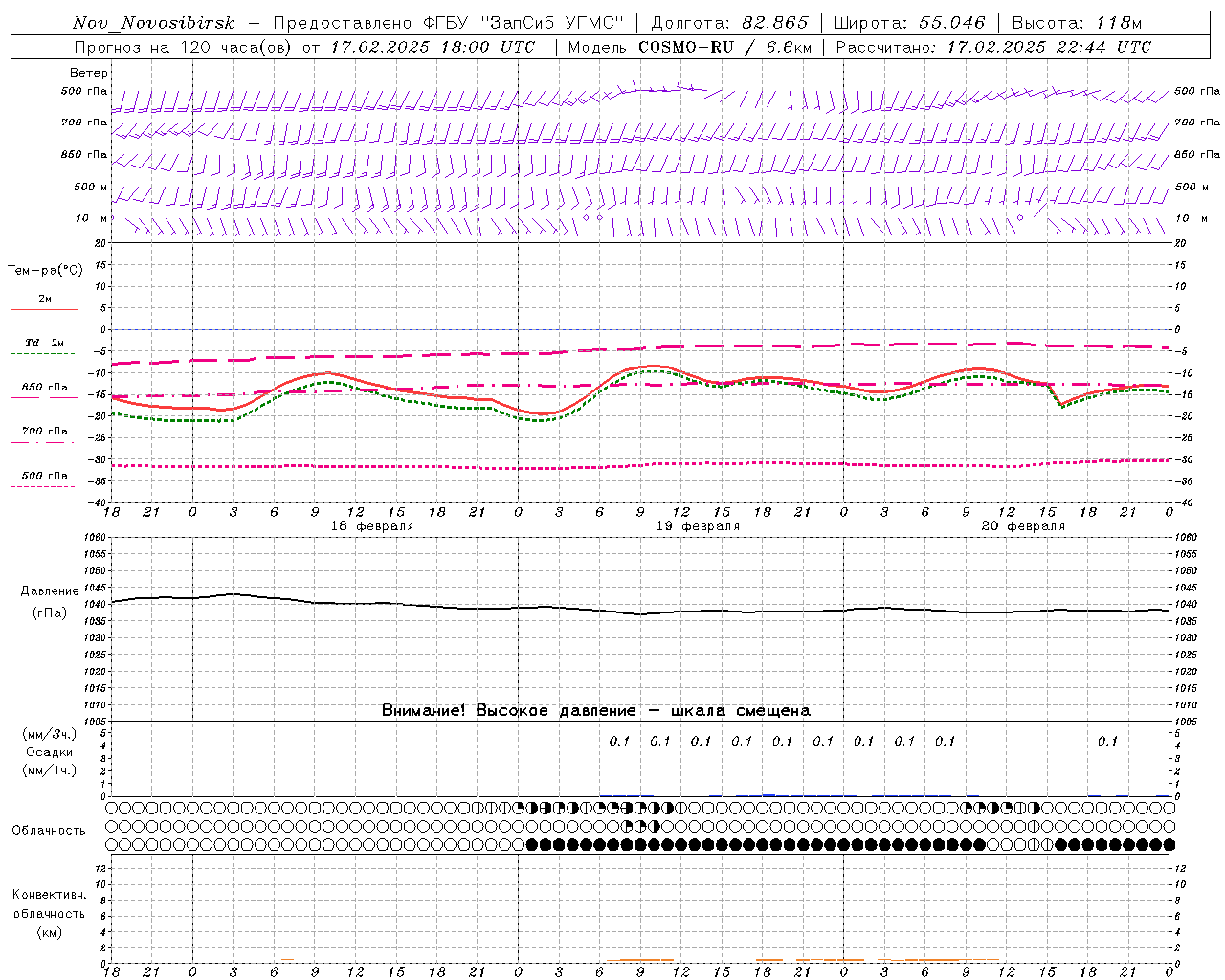Click the Рассчитано: 17.02.2025 22:44 UTC timestamp
1225x980 pixels.
tap(993, 47)
